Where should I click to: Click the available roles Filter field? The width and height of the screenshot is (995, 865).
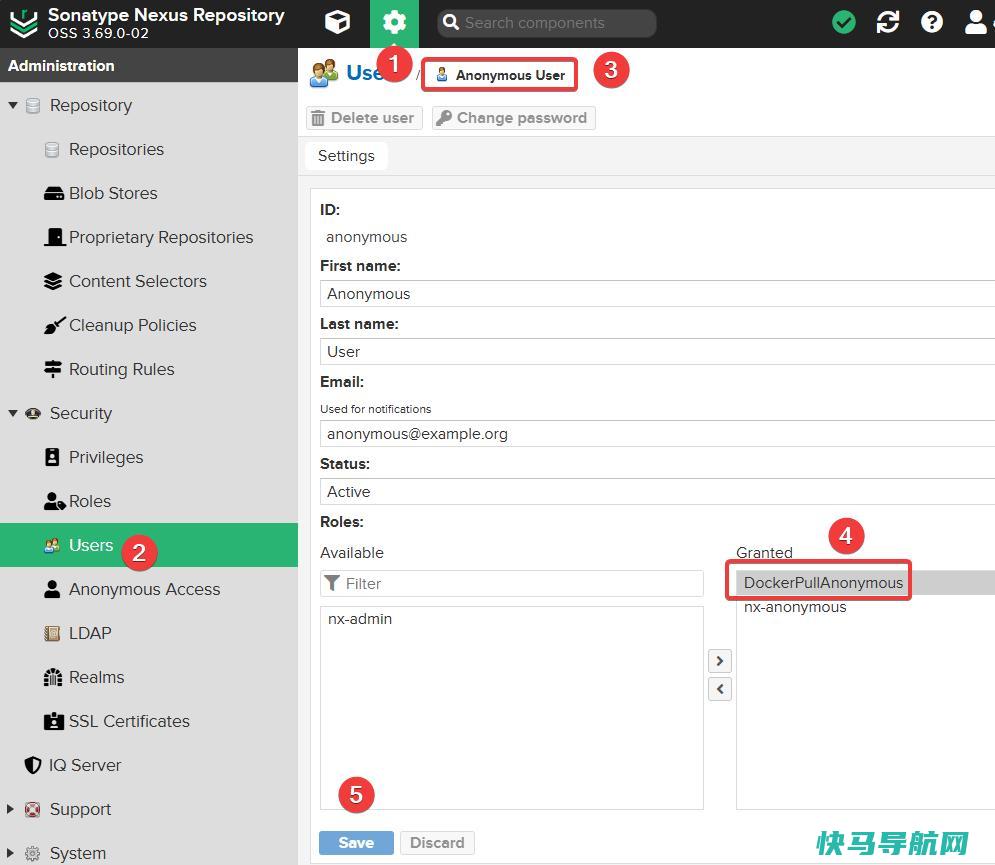pyautogui.click(x=512, y=583)
